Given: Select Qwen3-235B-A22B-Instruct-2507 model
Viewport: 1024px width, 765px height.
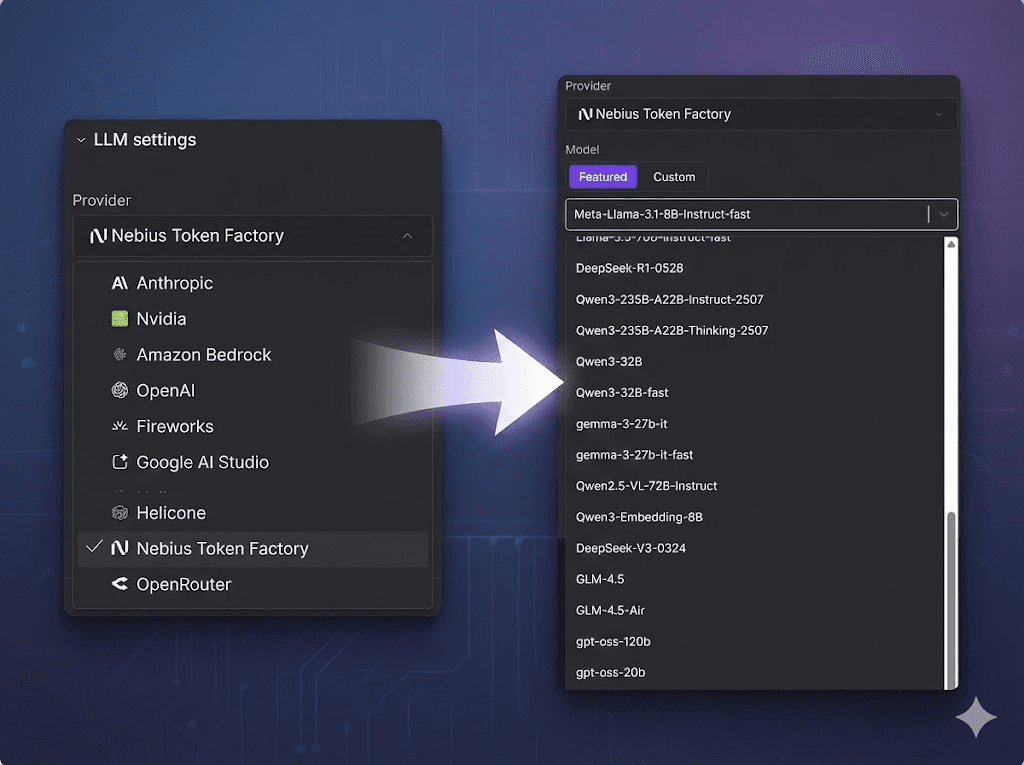Looking at the screenshot, I should [755, 299].
